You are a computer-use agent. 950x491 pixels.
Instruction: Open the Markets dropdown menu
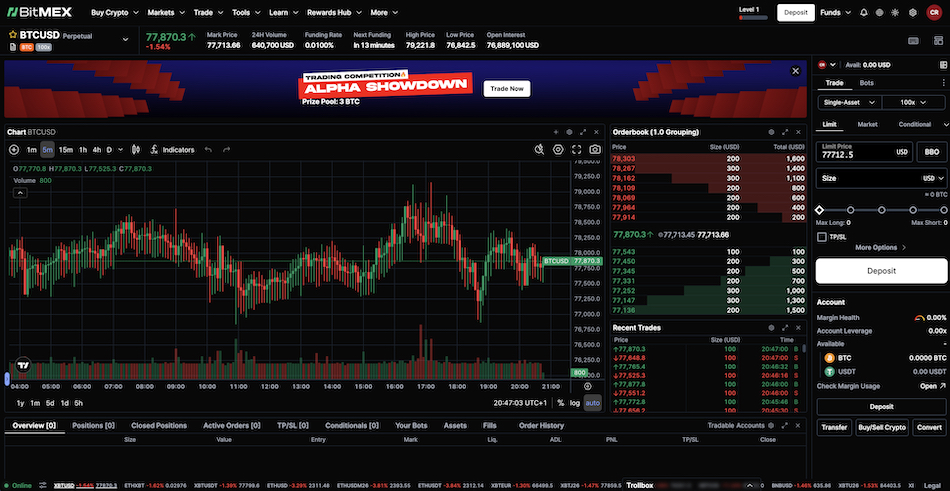[165, 12]
